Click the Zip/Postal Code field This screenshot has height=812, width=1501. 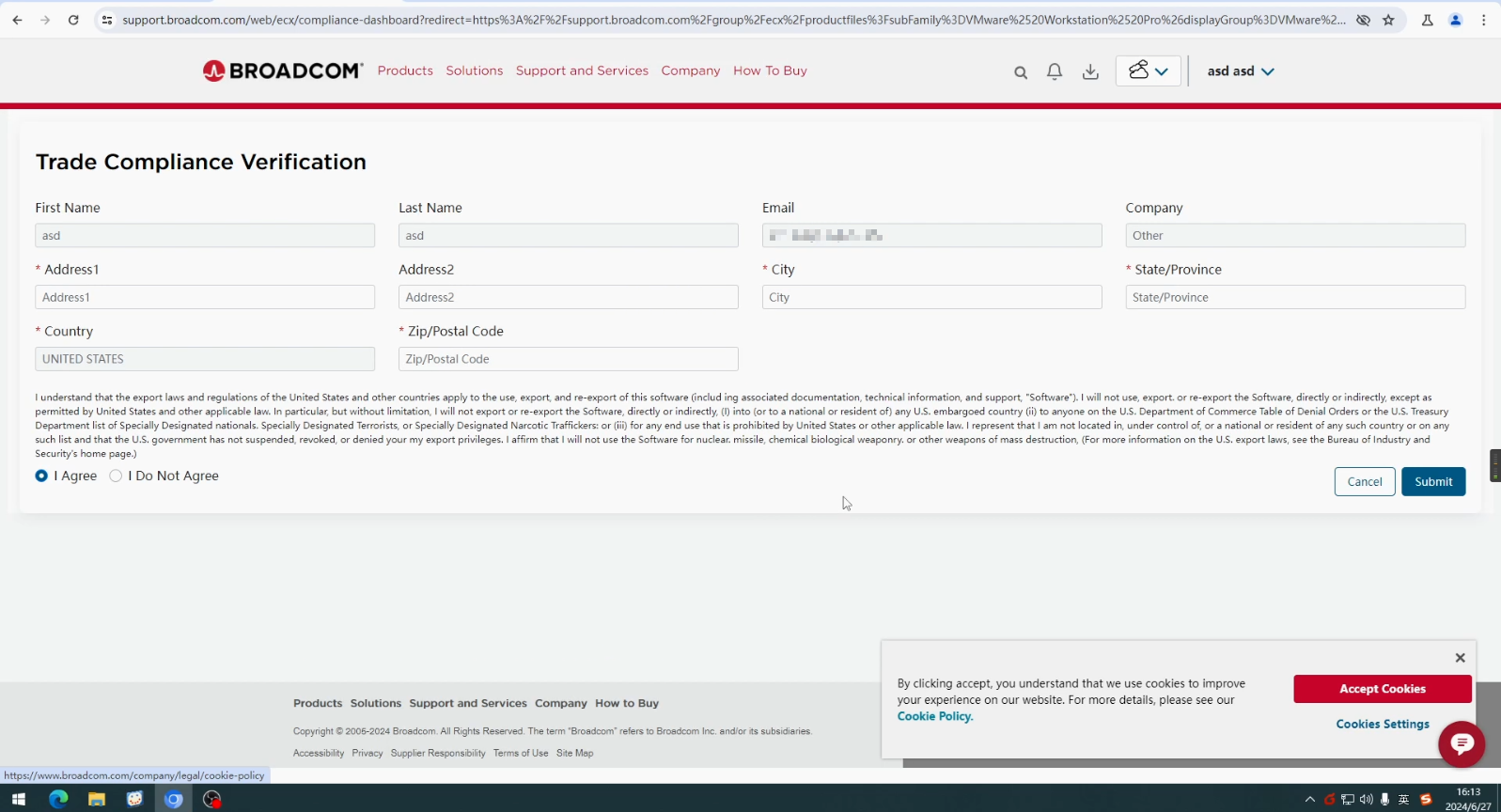point(569,359)
